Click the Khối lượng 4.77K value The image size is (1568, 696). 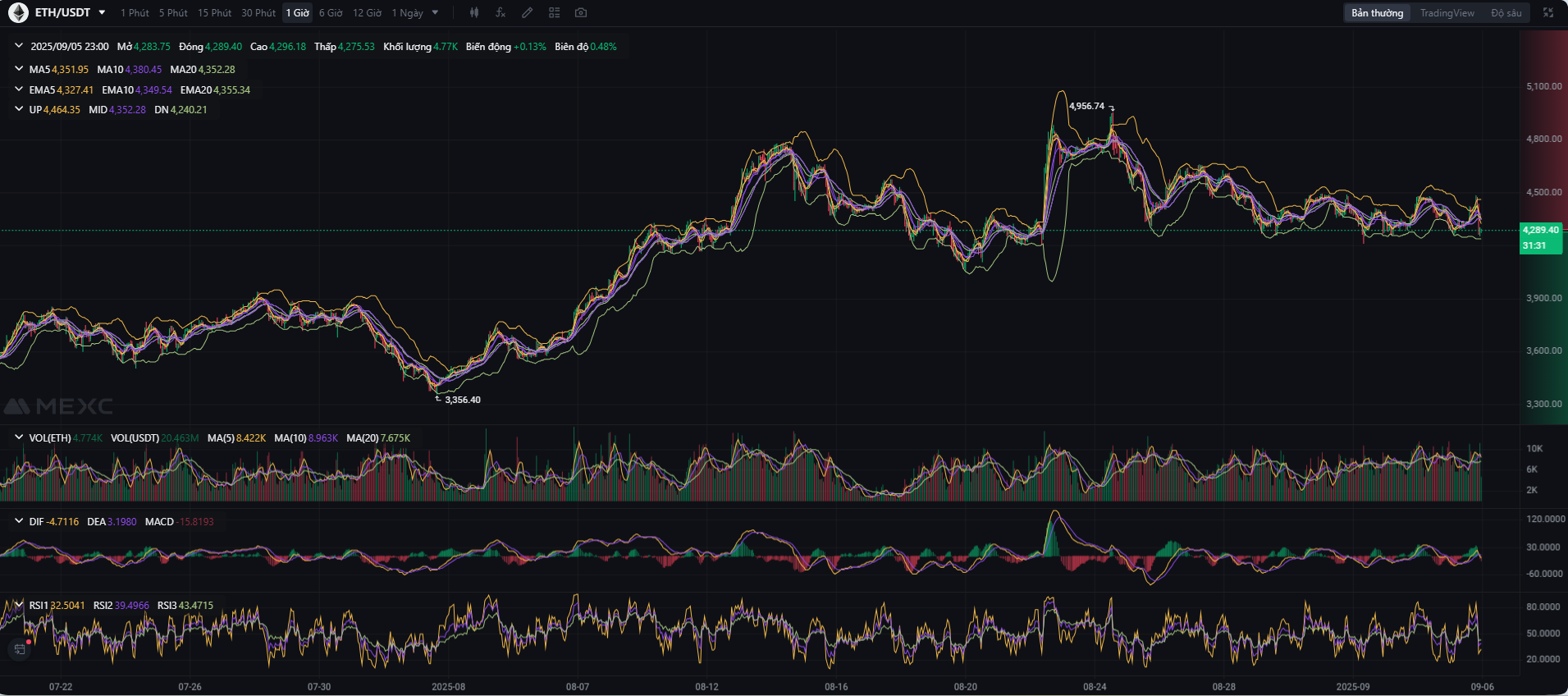pyautogui.click(x=446, y=47)
